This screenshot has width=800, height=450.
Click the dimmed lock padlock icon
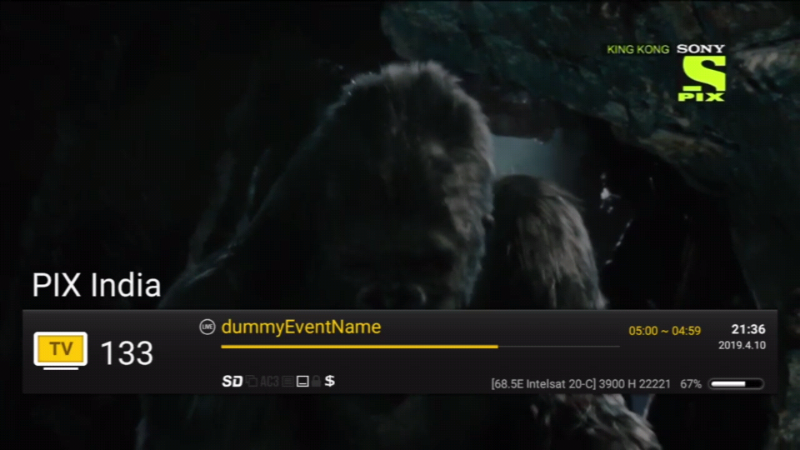pos(316,381)
